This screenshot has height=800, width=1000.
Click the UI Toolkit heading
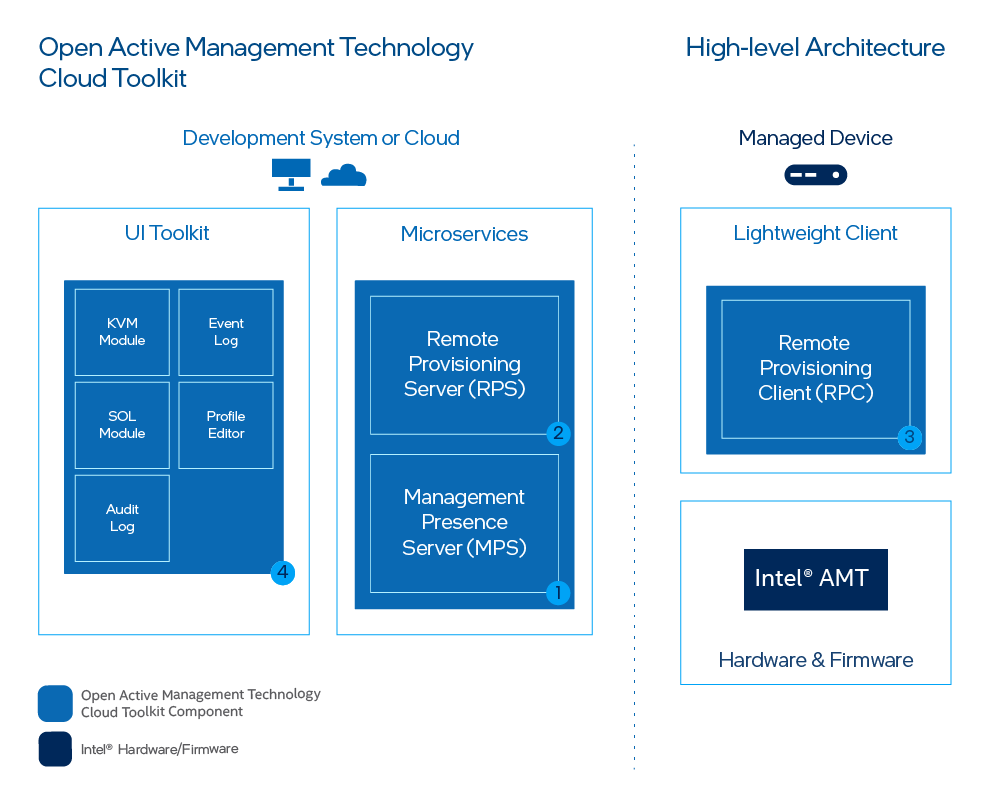pos(167,233)
